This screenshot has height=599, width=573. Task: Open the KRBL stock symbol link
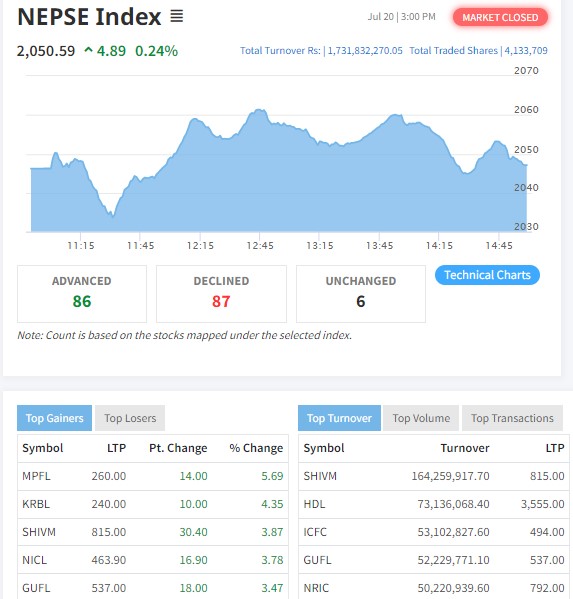click(36, 504)
